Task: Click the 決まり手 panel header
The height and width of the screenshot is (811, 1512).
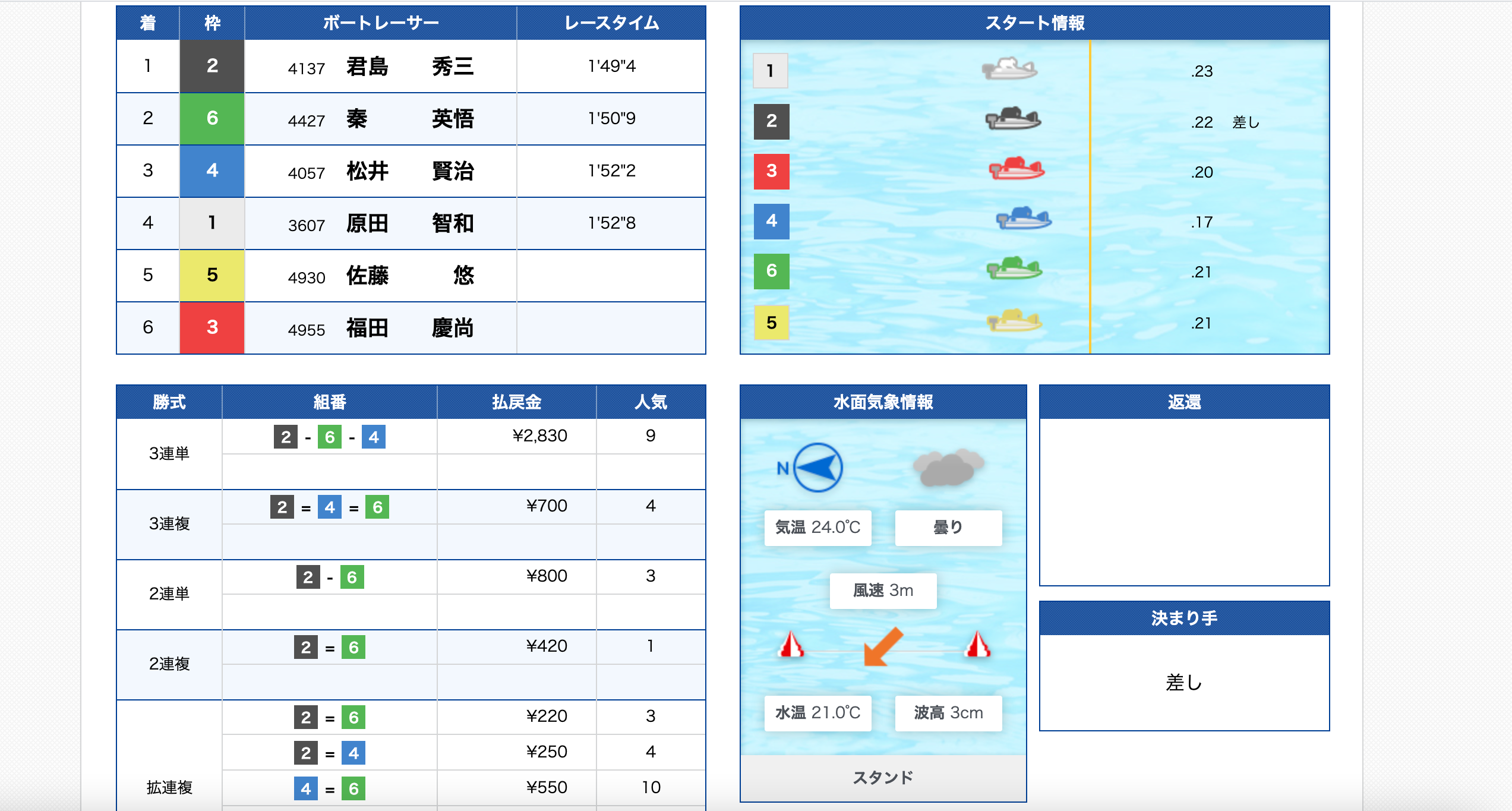Action: tap(1183, 618)
